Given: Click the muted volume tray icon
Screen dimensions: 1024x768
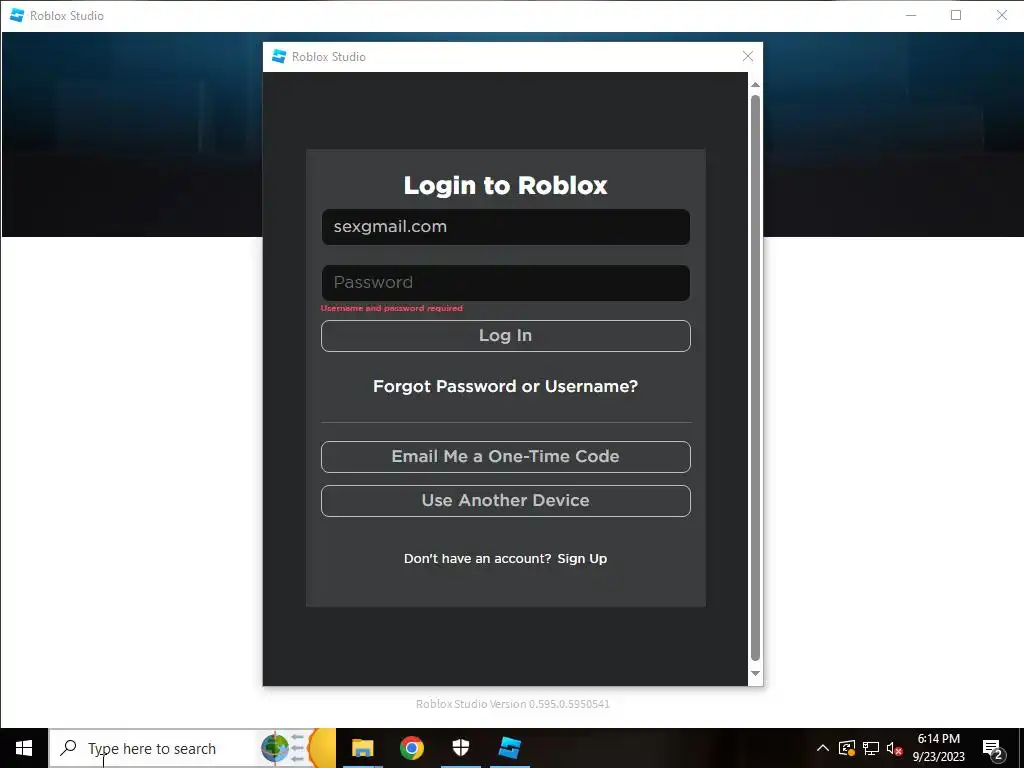Looking at the screenshot, I should [894, 748].
